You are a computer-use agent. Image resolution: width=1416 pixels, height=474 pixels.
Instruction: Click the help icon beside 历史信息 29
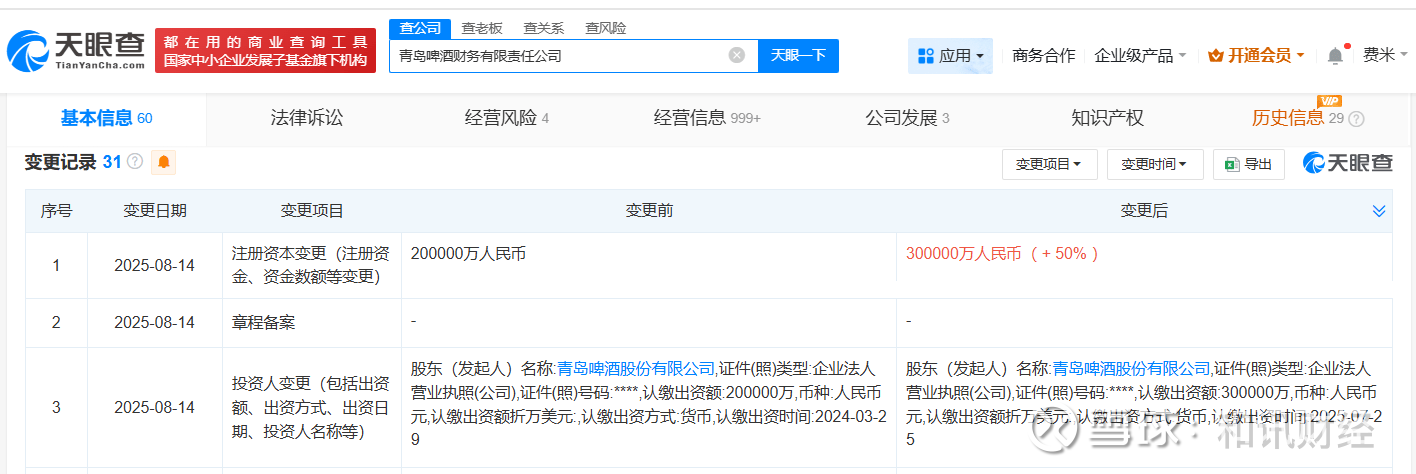click(x=1356, y=119)
